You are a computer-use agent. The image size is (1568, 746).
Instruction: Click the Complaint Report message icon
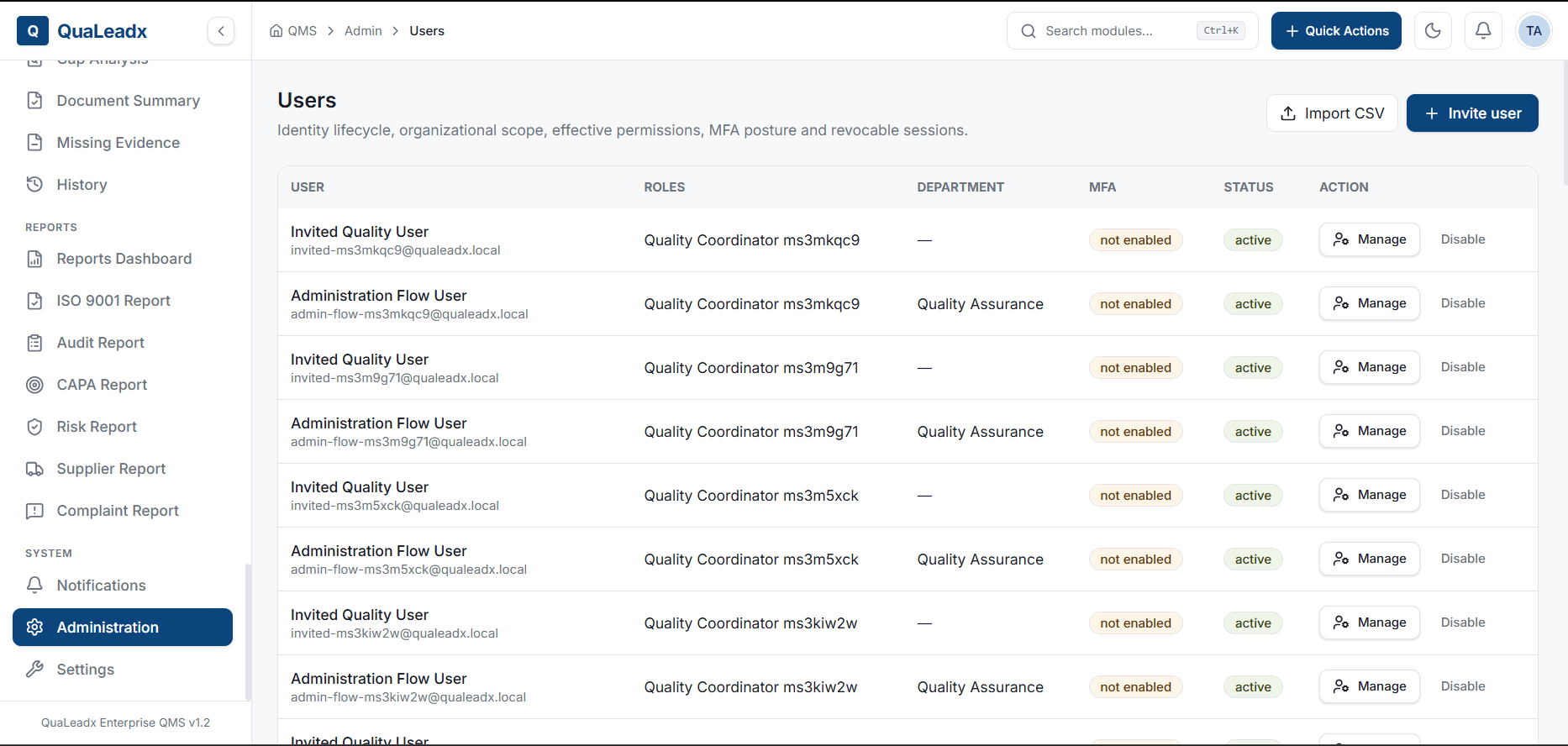coord(34,511)
